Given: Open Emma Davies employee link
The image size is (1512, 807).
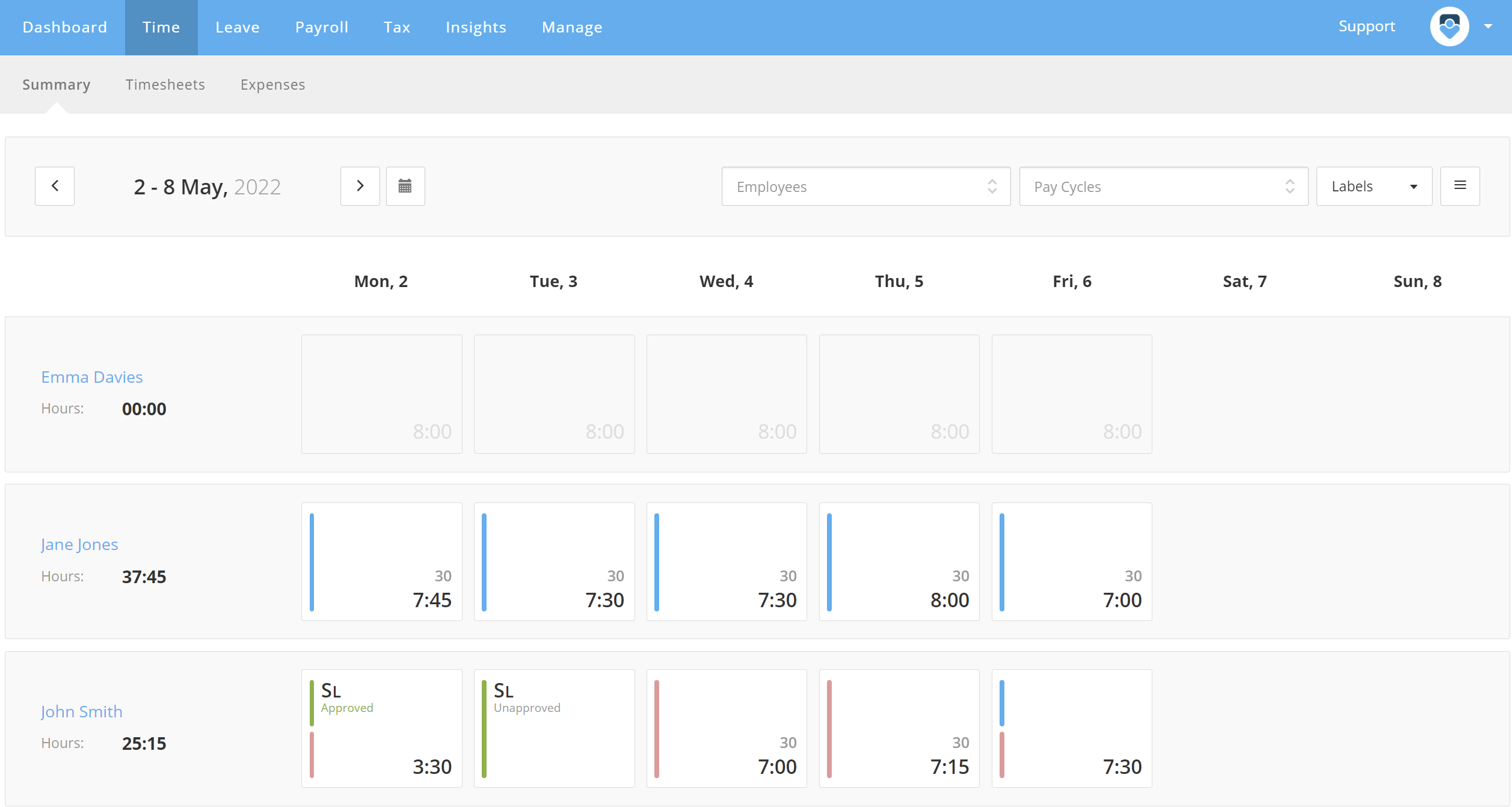Looking at the screenshot, I should (x=92, y=377).
